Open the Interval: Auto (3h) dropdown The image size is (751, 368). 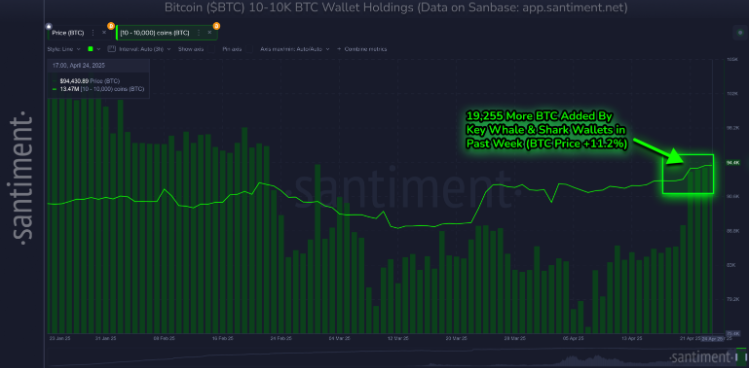tap(145, 49)
